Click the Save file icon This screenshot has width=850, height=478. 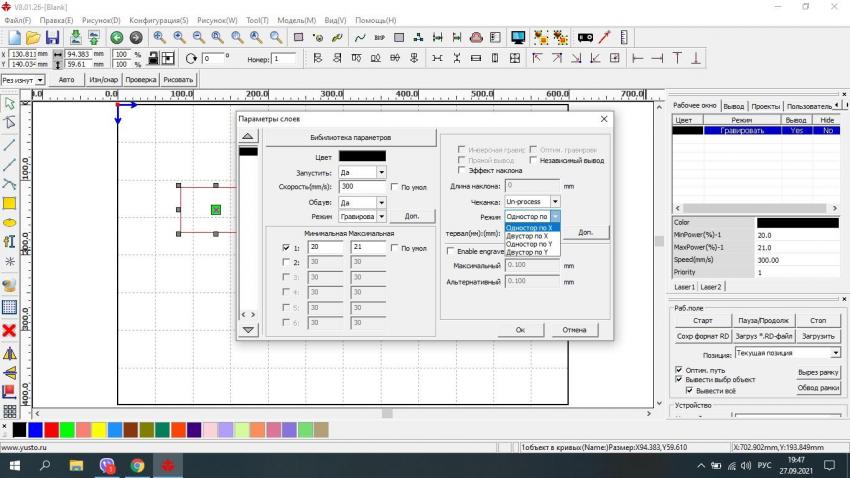click(52, 37)
